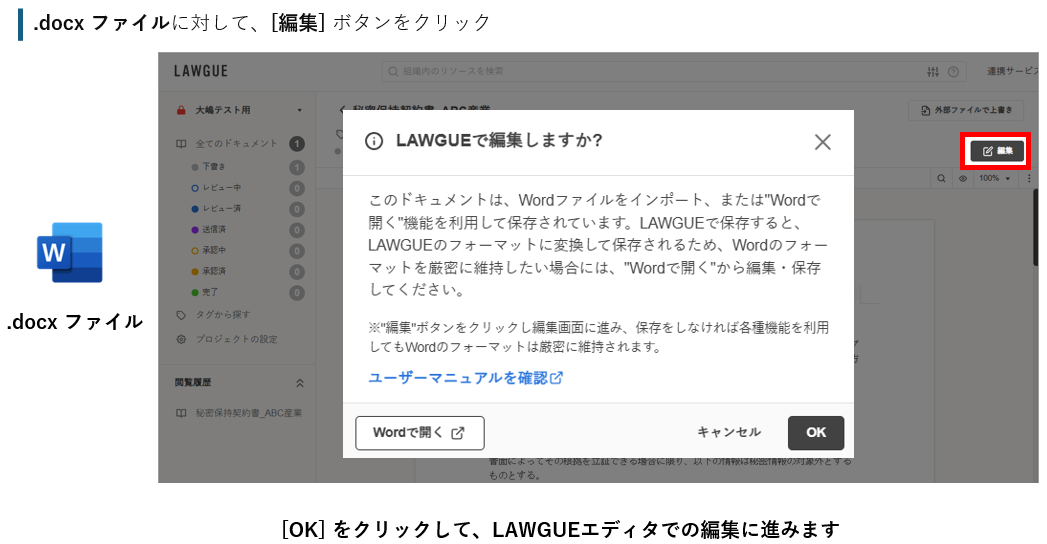Click the Wordで開く button

tap(419, 433)
